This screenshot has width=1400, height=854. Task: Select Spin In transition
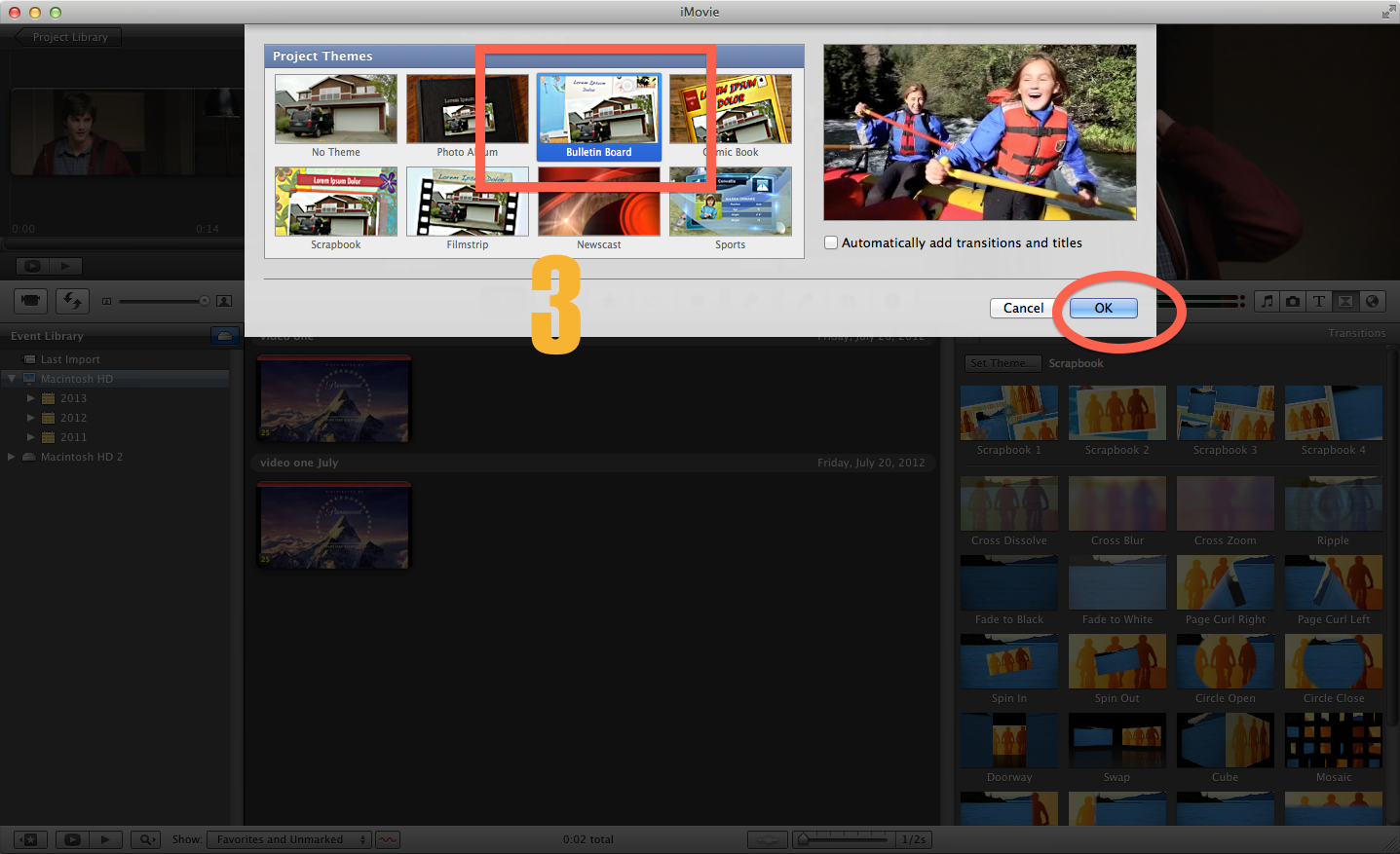coord(1009,661)
